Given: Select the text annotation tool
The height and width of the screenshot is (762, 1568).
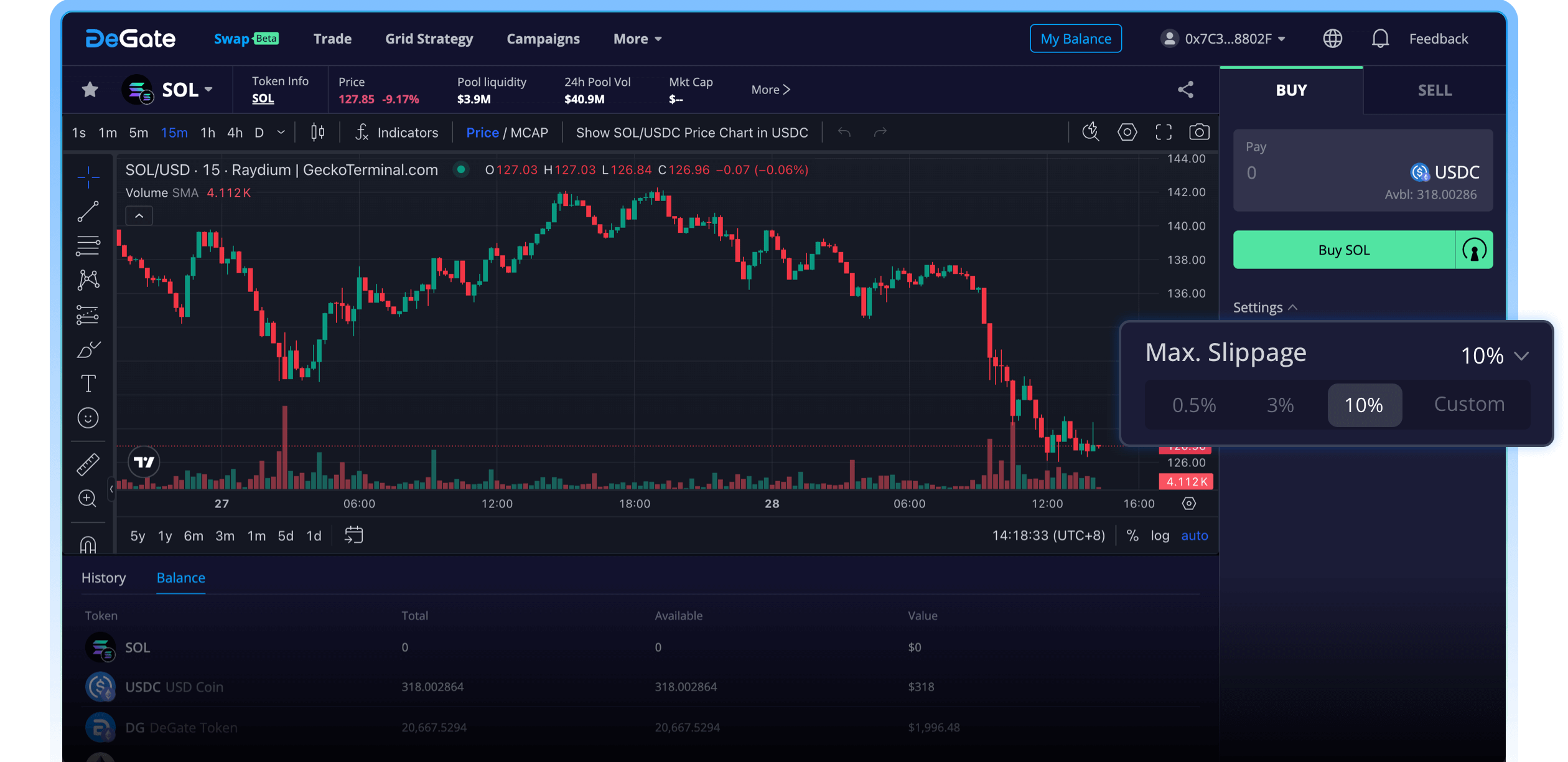Looking at the screenshot, I should (88, 383).
